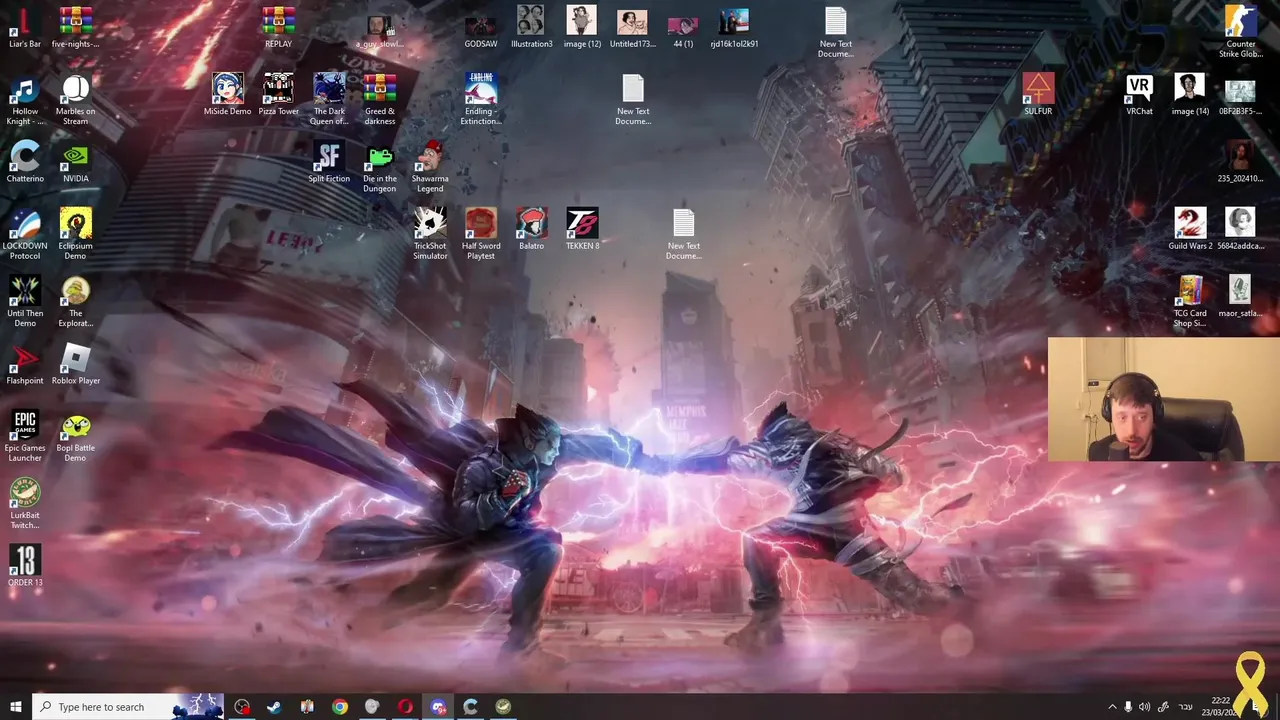The image size is (1280, 720).
Task: Click the Type here to search box
Action: coord(128,707)
